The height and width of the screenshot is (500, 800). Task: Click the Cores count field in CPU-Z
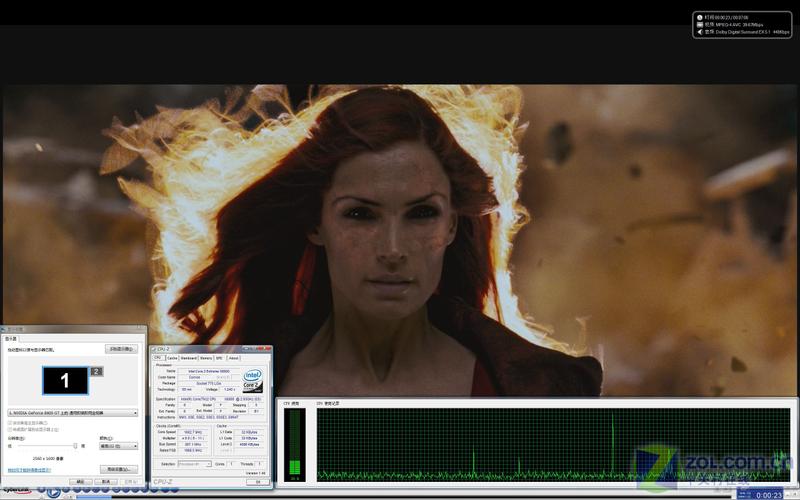click(x=231, y=464)
